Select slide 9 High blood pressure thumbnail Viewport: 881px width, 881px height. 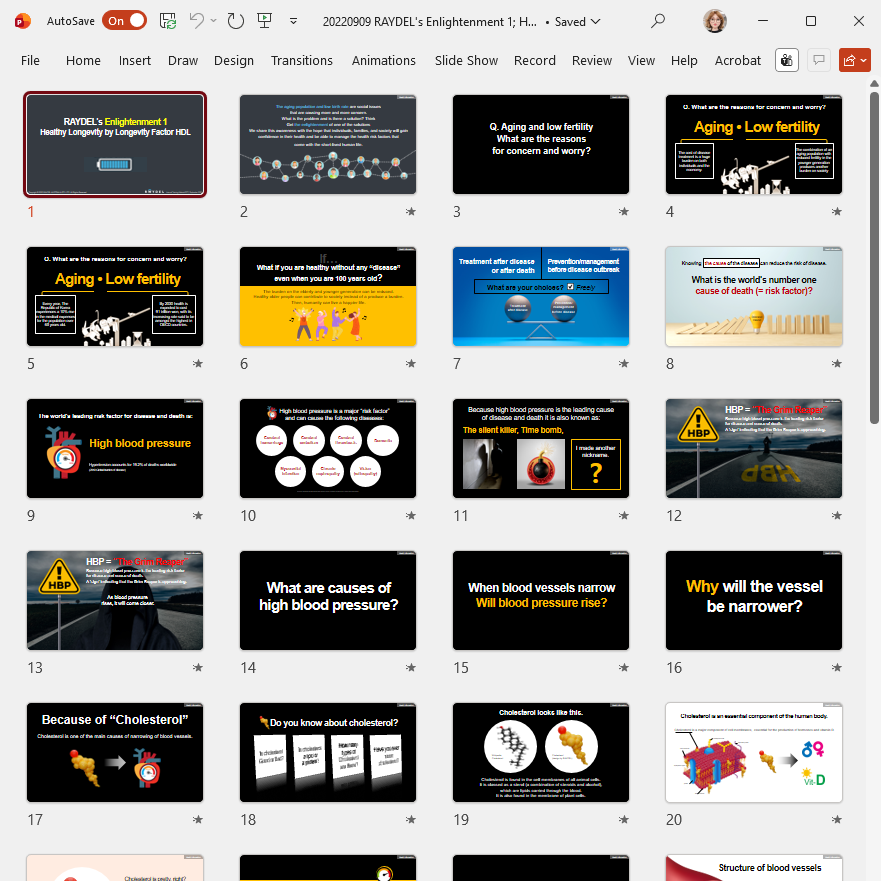point(115,448)
